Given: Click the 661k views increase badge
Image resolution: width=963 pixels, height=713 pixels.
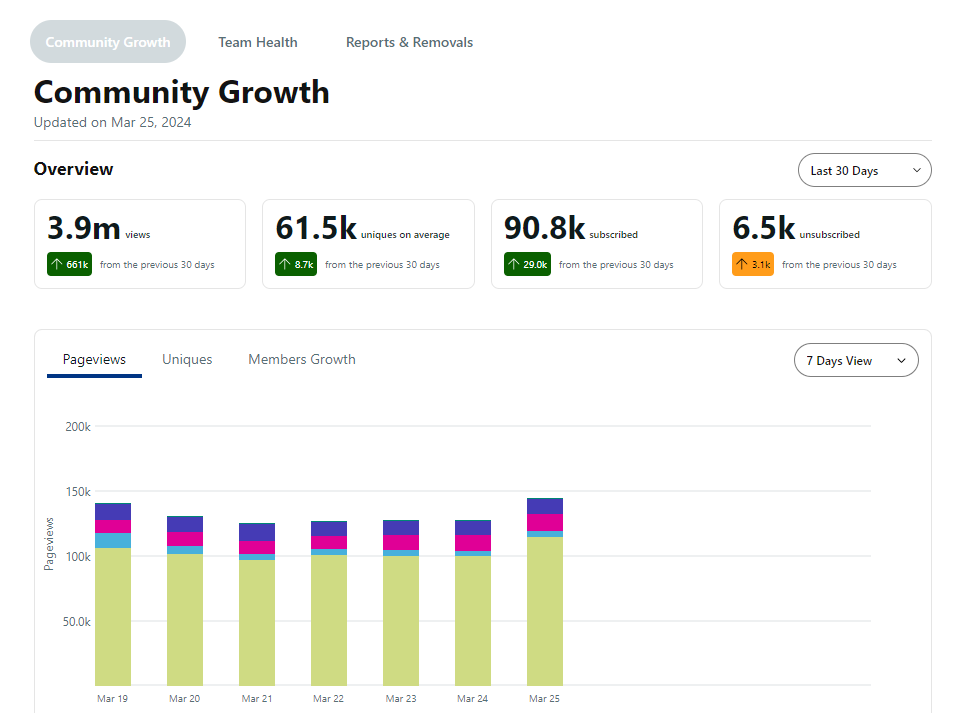Looking at the screenshot, I should pos(69,264).
